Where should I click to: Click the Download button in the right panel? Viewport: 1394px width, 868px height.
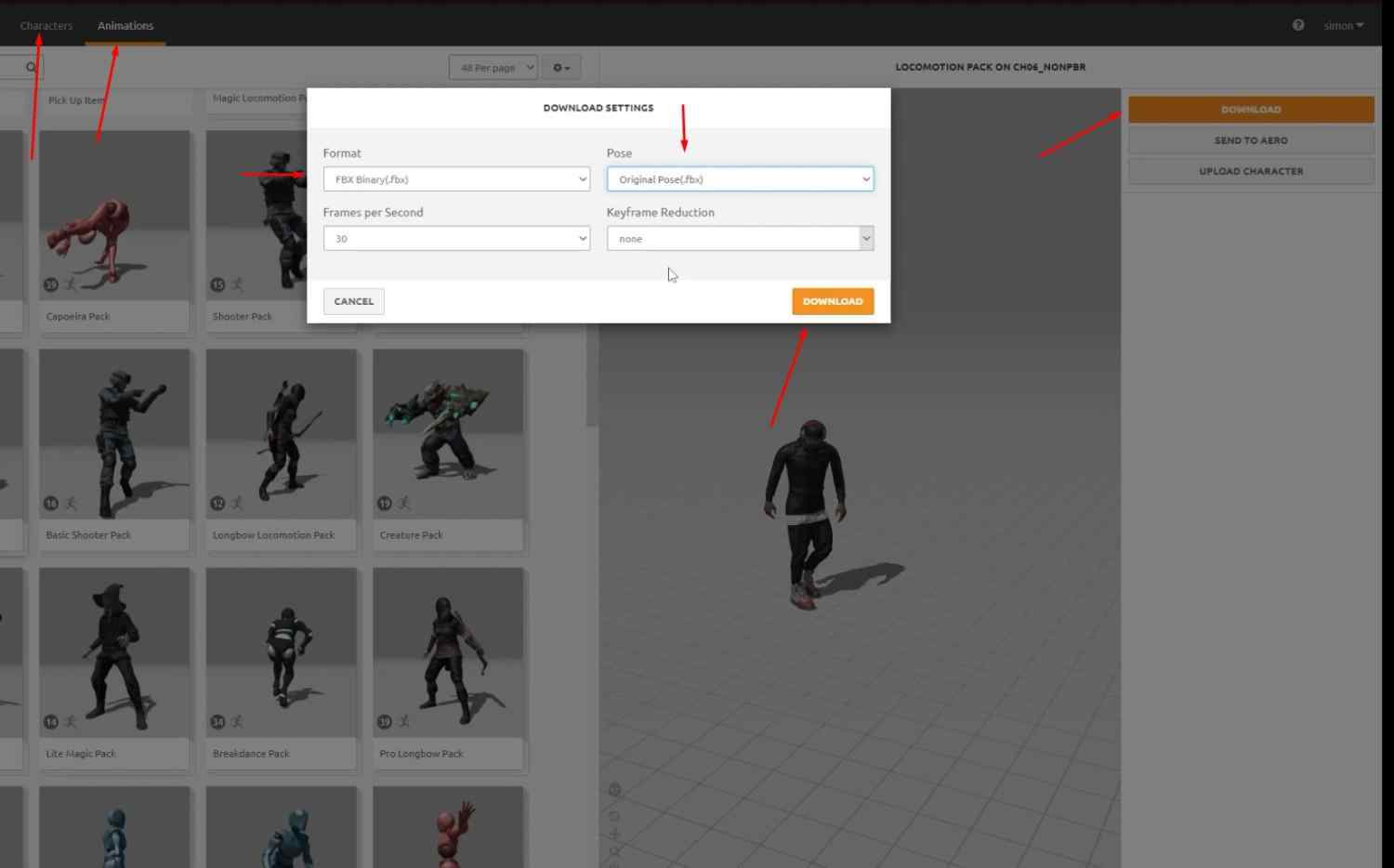[1251, 110]
